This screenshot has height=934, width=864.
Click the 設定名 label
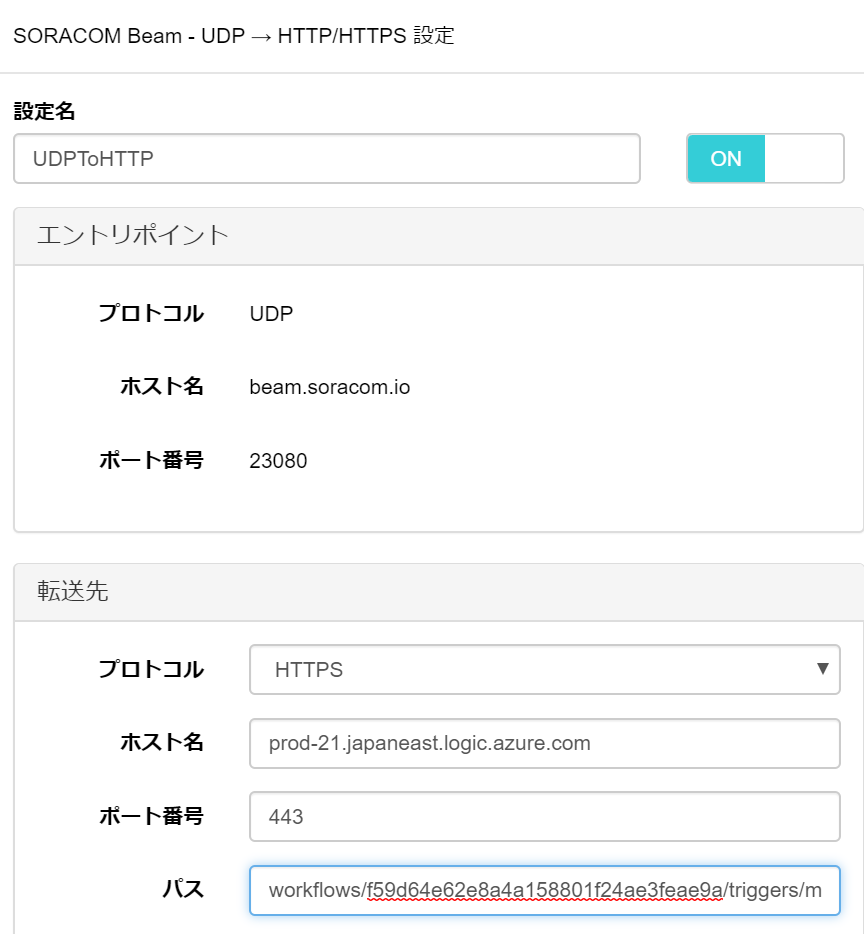pyautogui.click(x=45, y=112)
